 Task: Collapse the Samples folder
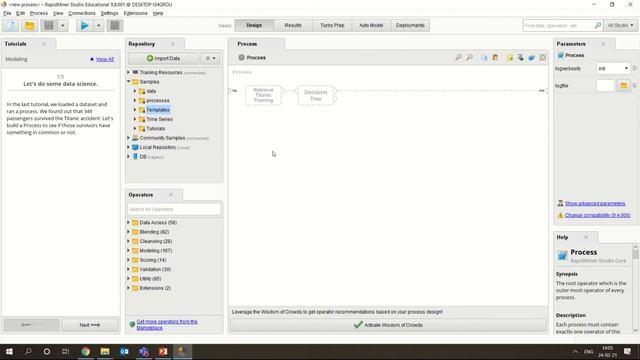coord(129,82)
